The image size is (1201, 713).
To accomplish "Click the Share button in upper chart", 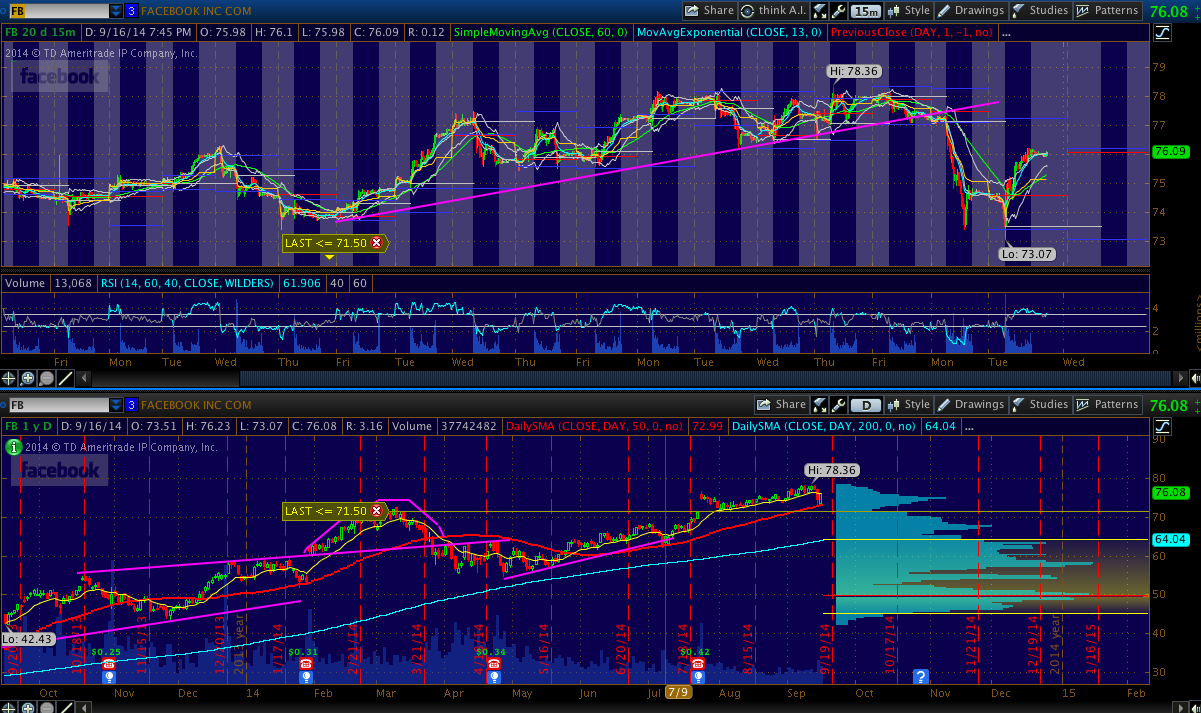I will click(710, 11).
